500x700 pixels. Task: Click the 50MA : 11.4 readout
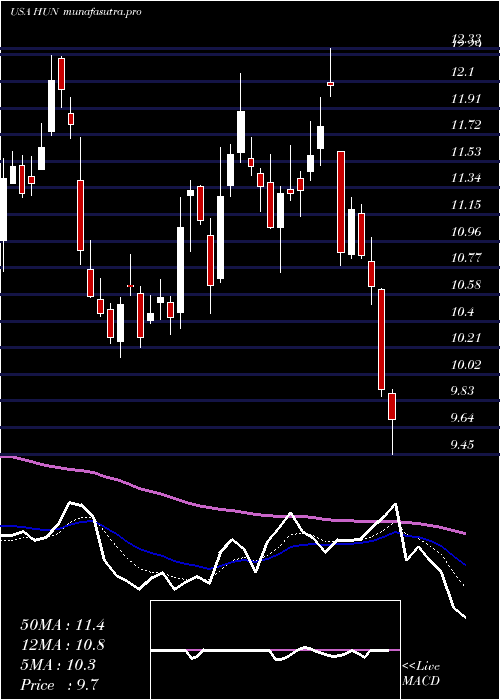pyautogui.click(x=62, y=625)
